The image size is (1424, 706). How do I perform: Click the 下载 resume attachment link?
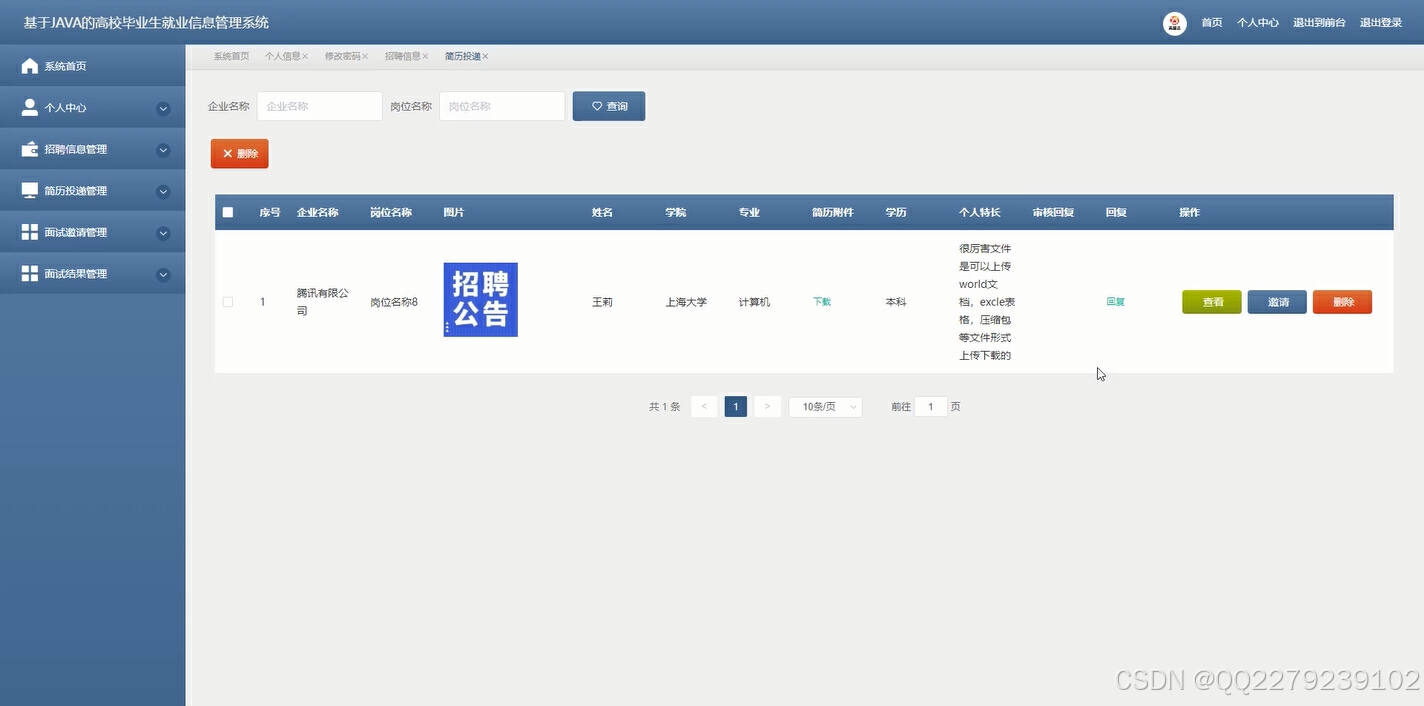tap(821, 301)
